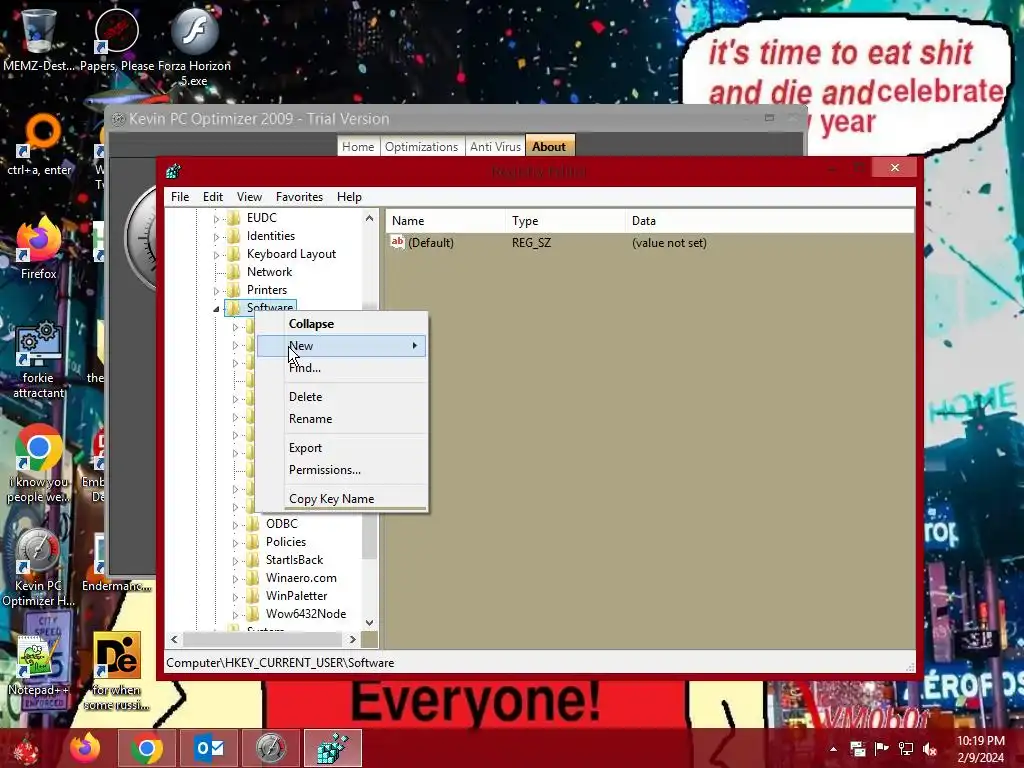The height and width of the screenshot is (768, 1024).
Task: Select the (Default) registry value
Action: [431, 243]
